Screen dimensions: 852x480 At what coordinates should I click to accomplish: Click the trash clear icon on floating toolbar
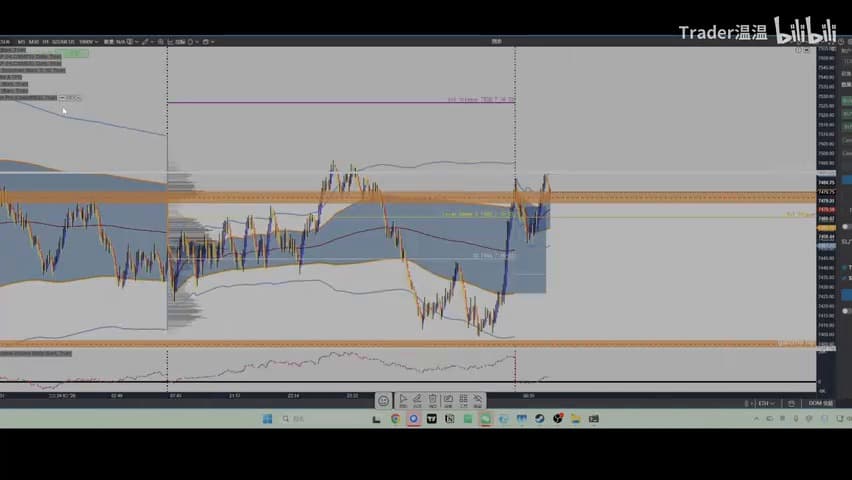click(x=433, y=401)
